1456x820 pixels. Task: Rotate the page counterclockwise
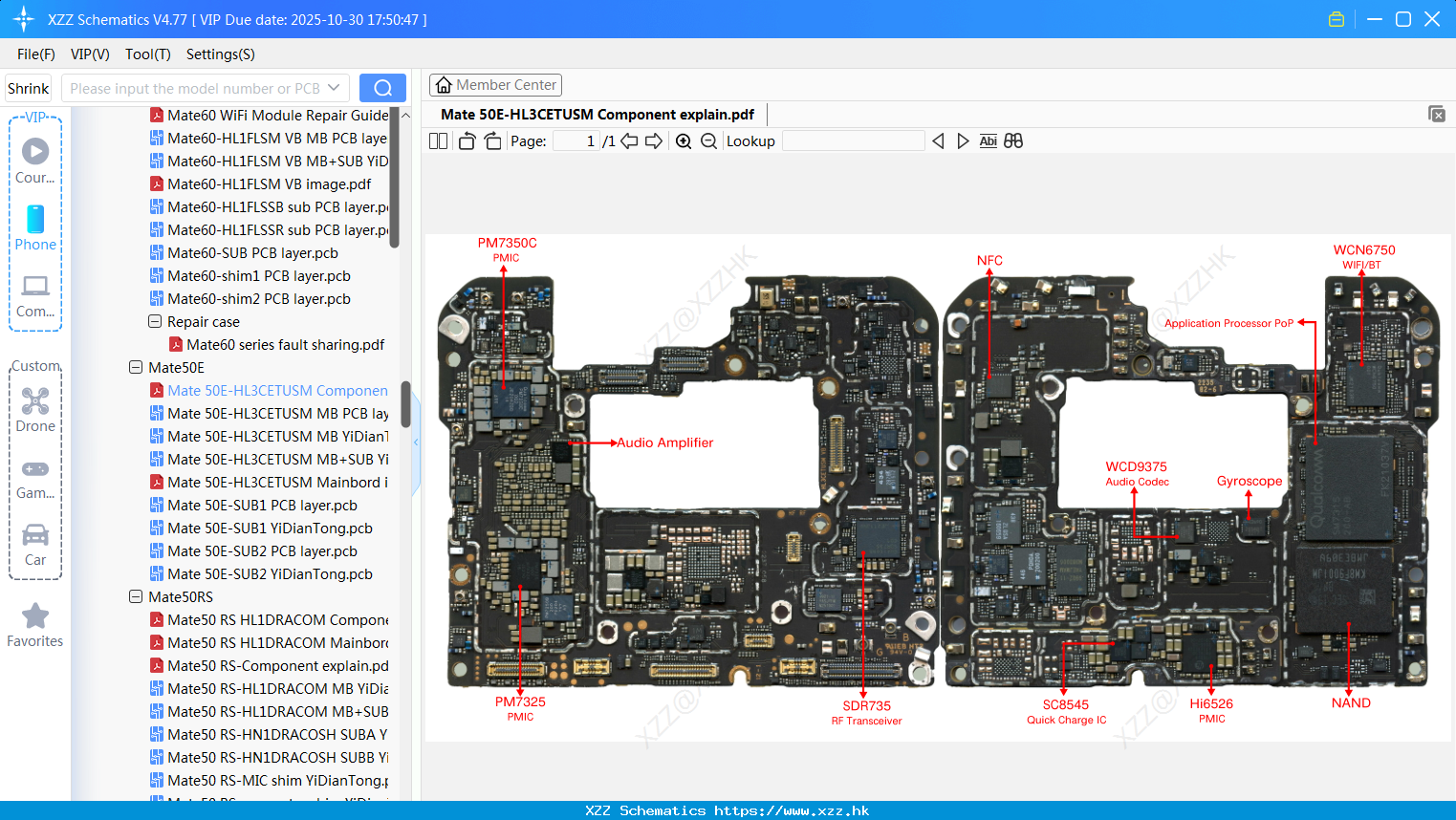point(467,141)
